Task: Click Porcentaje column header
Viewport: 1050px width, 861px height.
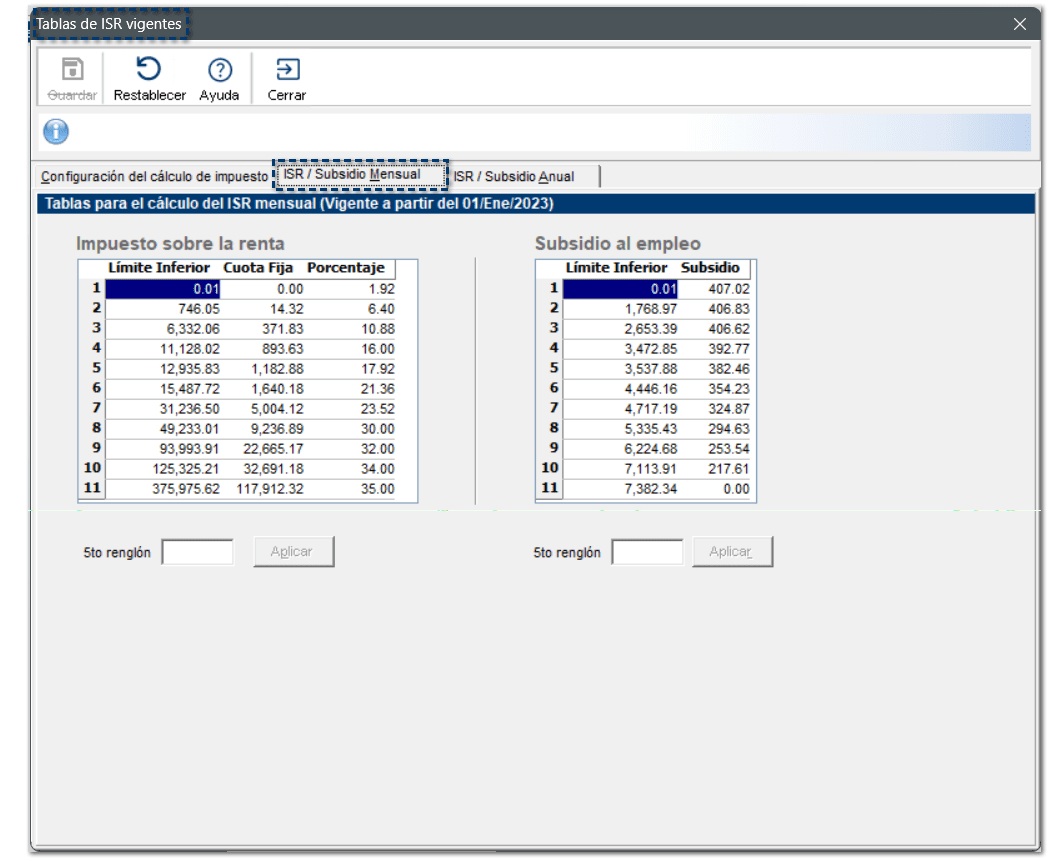Action: point(346,268)
